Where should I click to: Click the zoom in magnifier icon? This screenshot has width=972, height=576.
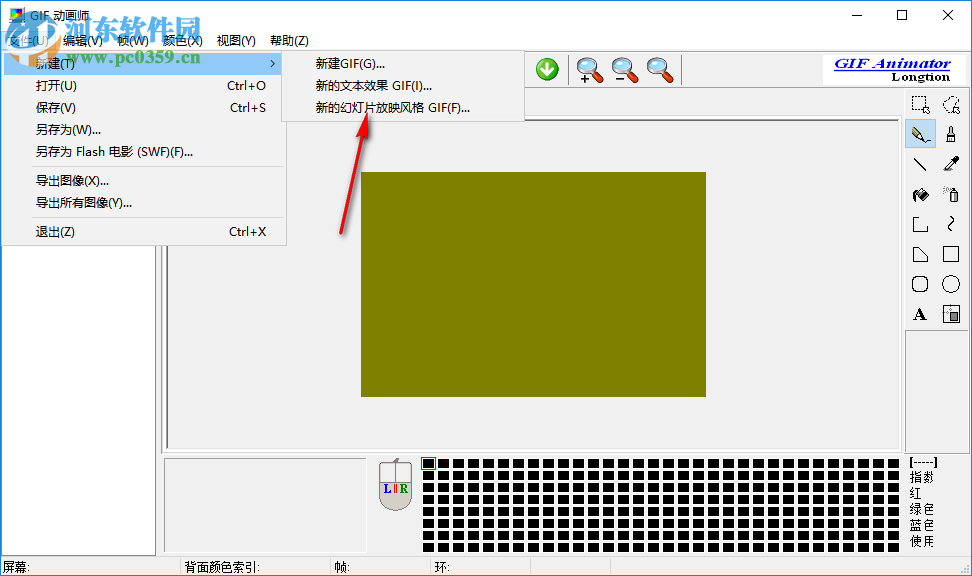(x=589, y=70)
